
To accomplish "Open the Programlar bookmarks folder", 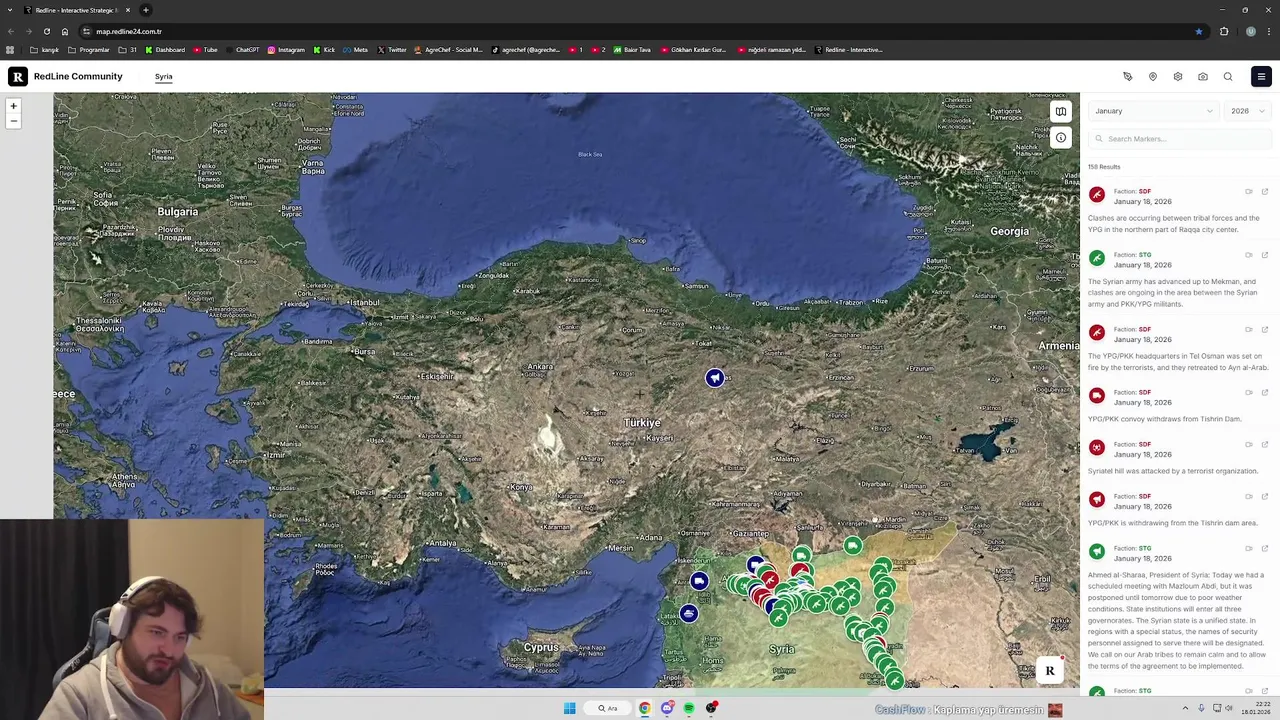I will click(x=89, y=50).
